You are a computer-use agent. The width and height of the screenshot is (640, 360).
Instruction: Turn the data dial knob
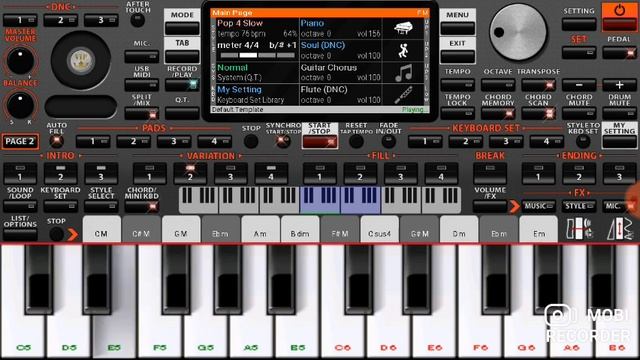tap(518, 32)
